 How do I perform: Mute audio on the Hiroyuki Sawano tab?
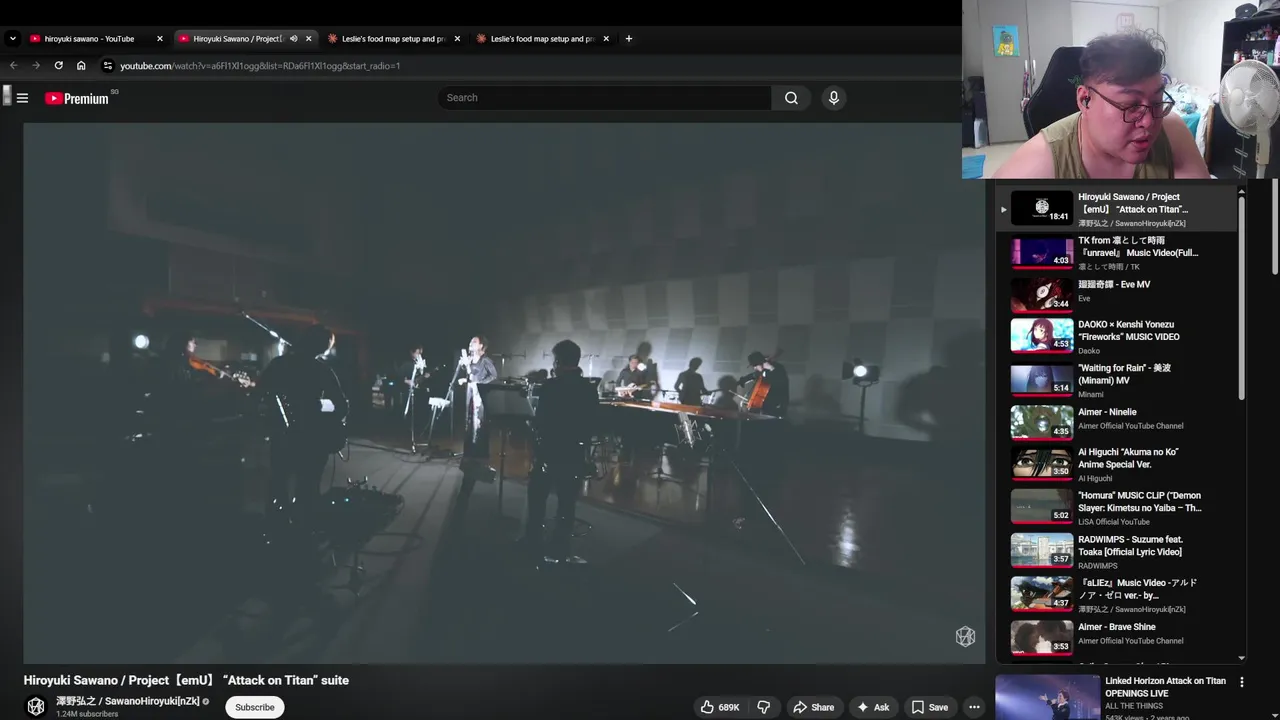(293, 39)
